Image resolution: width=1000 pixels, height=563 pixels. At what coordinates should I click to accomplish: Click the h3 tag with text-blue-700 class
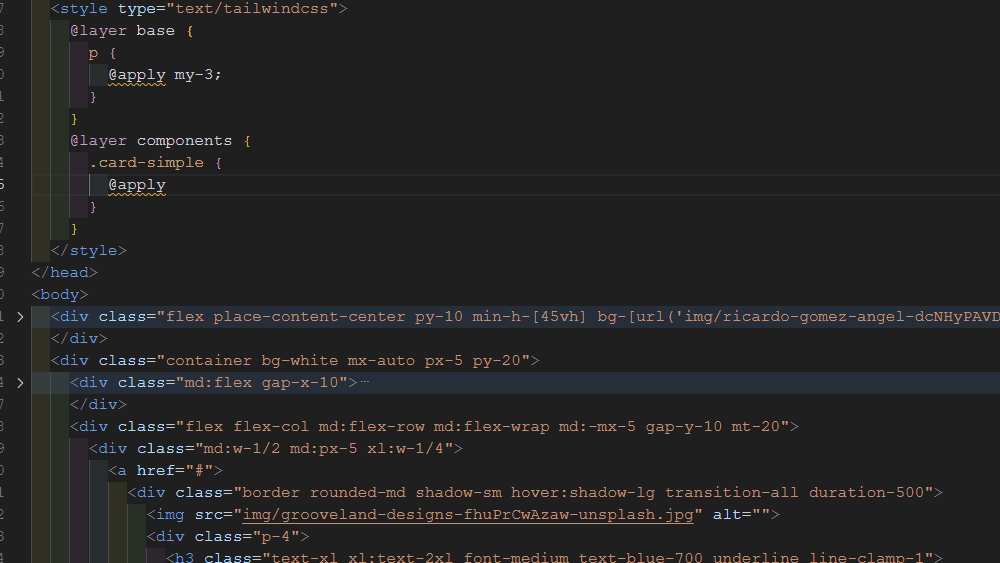click(554, 557)
